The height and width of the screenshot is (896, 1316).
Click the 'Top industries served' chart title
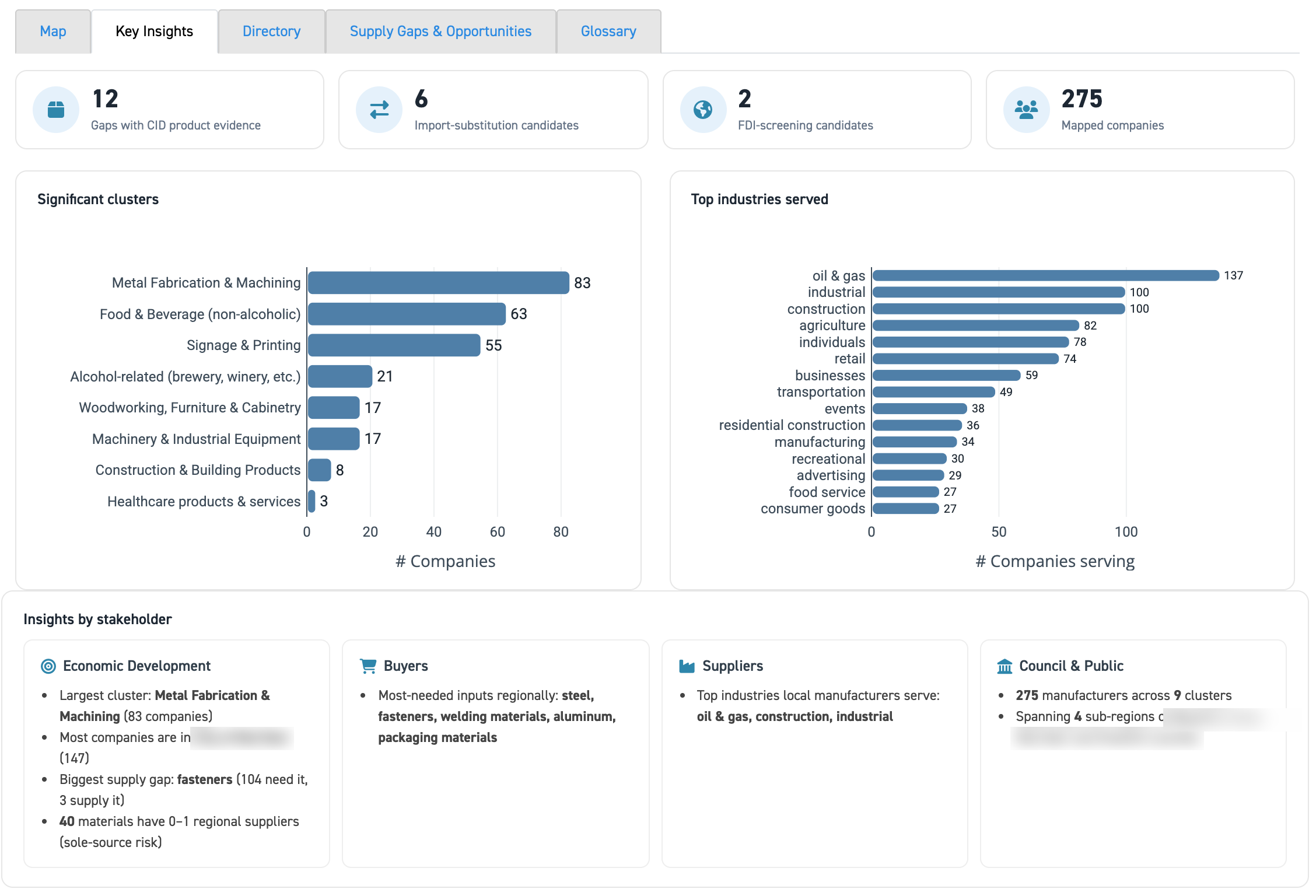[759, 199]
